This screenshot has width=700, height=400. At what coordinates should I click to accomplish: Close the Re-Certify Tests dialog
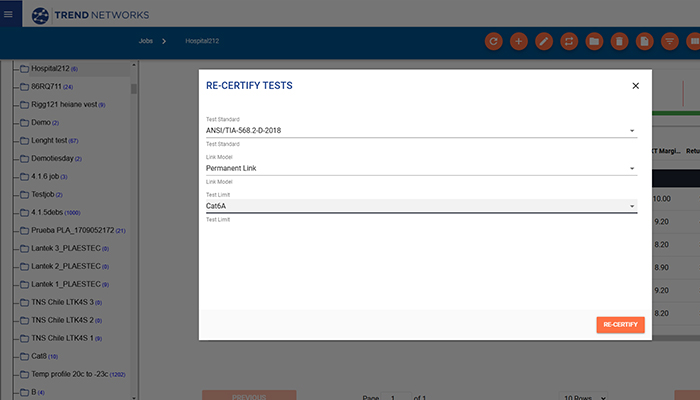[635, 86]
